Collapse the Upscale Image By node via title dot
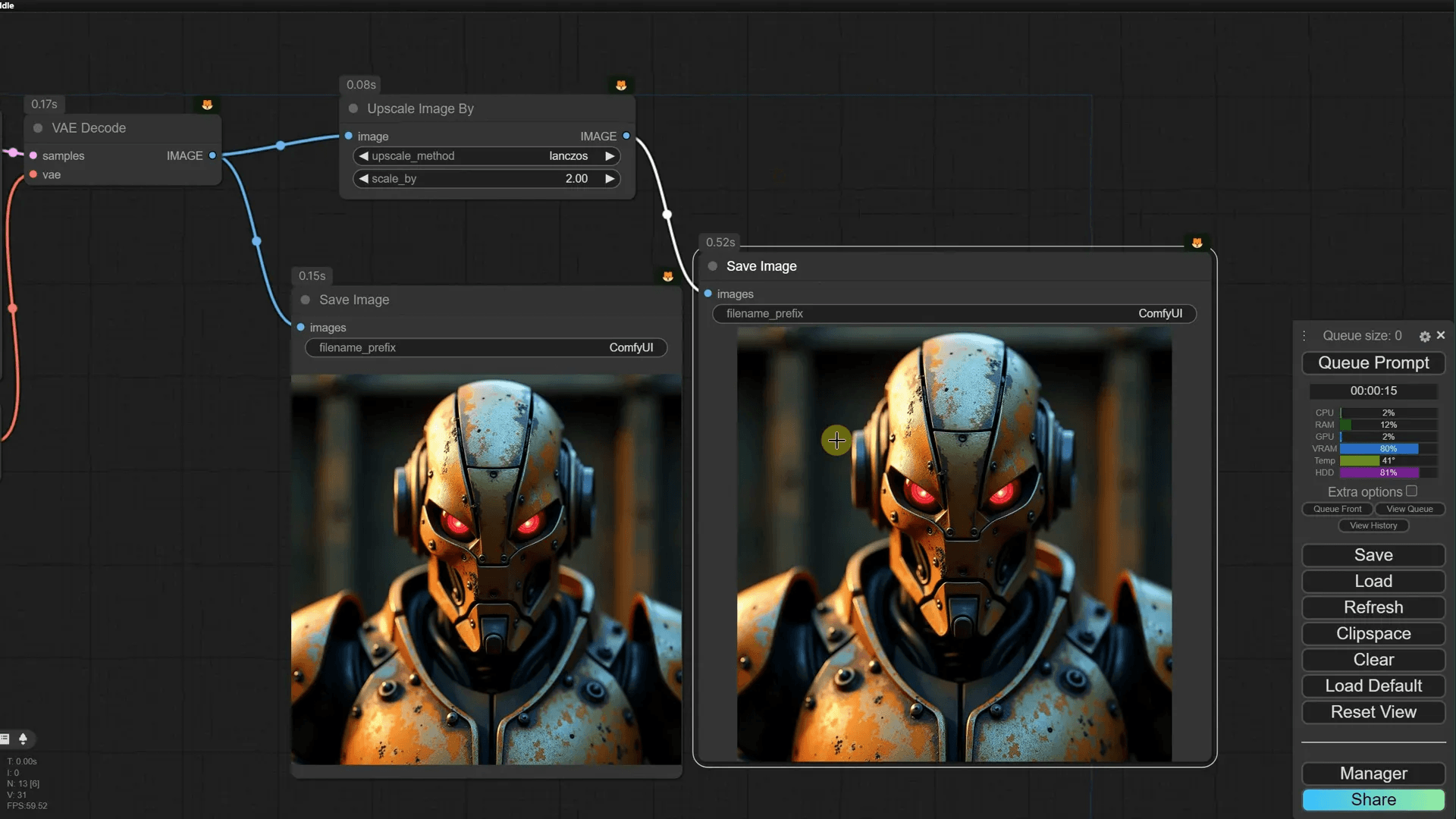1456x819 pixels. pos(353,108)
